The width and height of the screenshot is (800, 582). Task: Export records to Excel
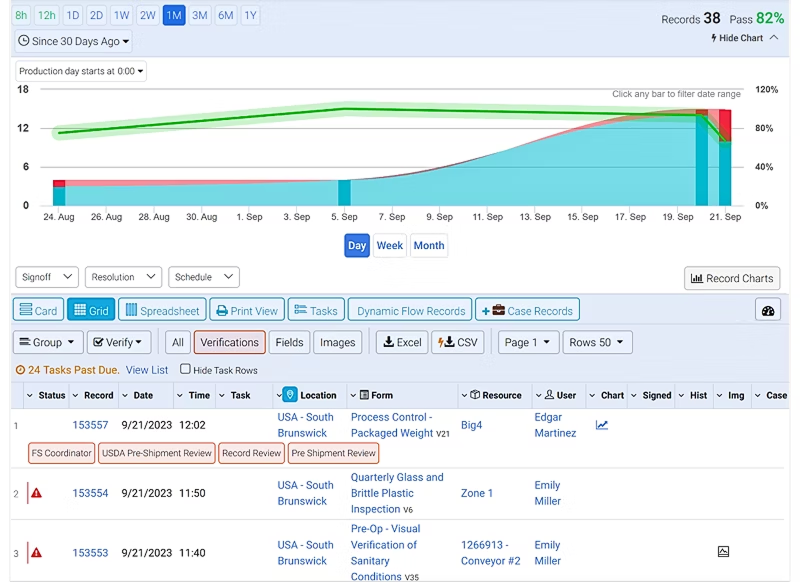click(401, 342)
